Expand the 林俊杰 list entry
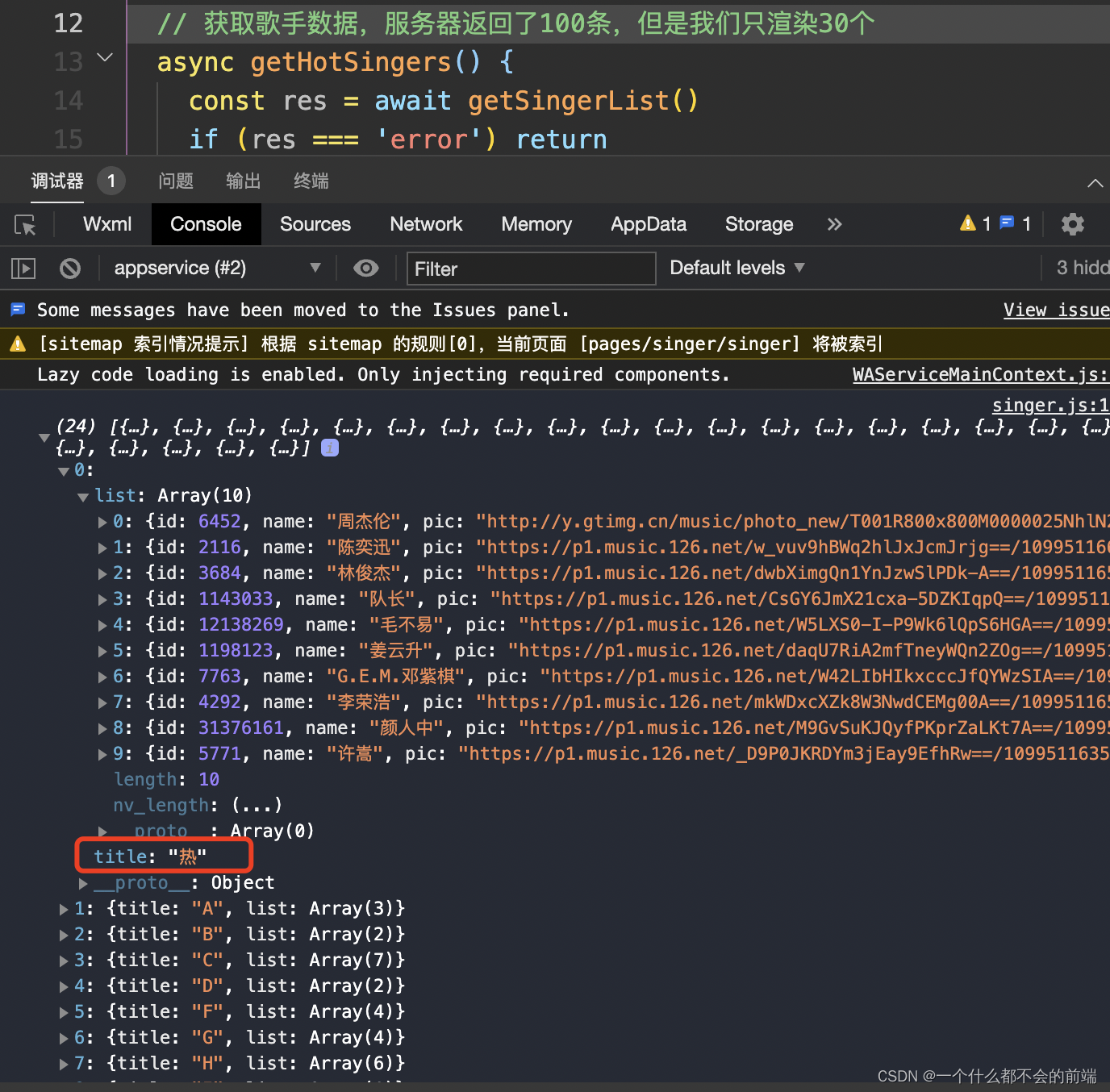Screen dimensions: 1110x1092 click(x=102, y=574)
